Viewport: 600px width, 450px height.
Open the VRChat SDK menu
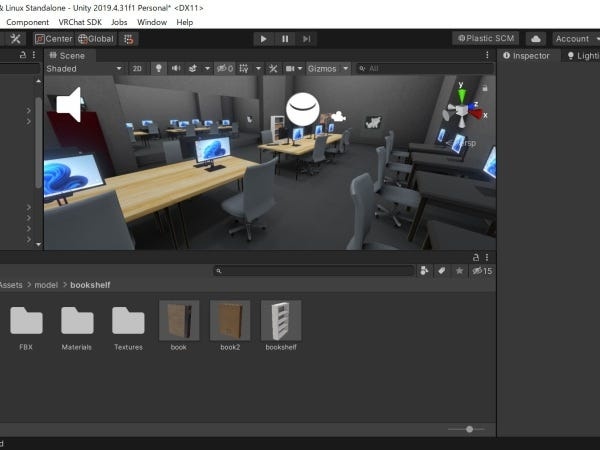click(x=79, y=22)
